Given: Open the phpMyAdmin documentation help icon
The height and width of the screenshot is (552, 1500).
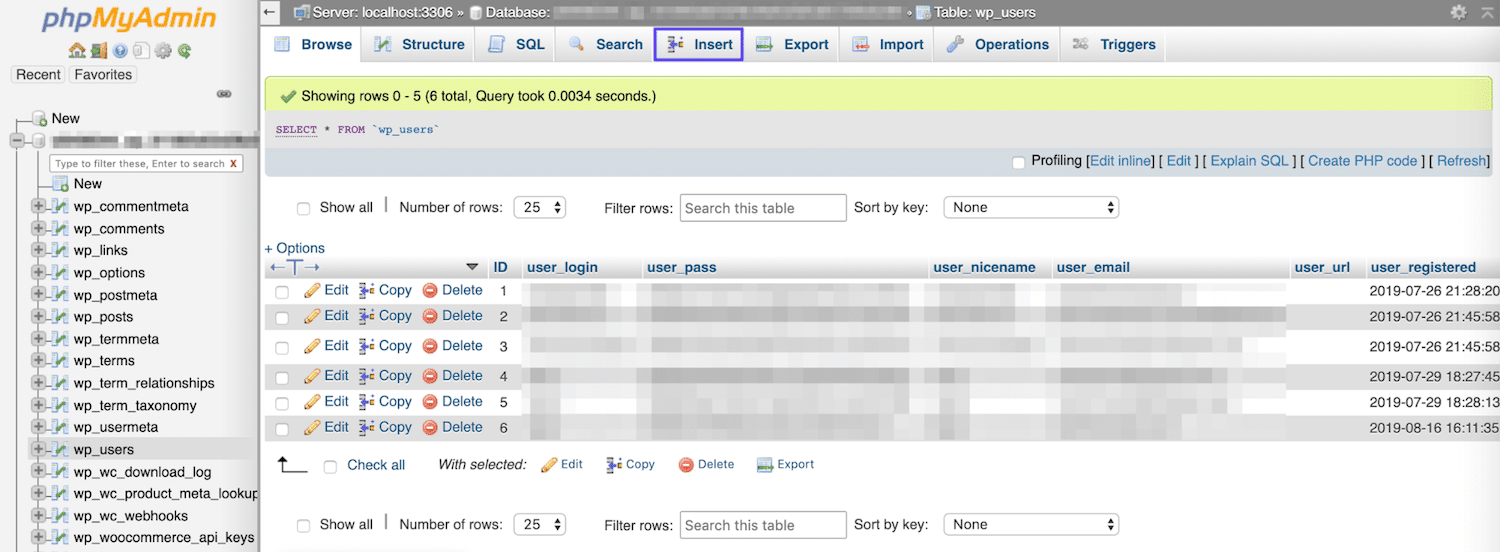Looking at the screenshot, I should point(120,51).
